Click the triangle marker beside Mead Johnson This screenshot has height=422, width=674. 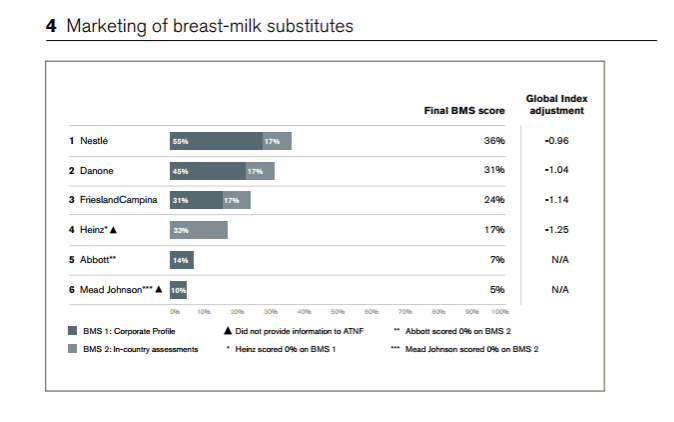coord(158,290)
